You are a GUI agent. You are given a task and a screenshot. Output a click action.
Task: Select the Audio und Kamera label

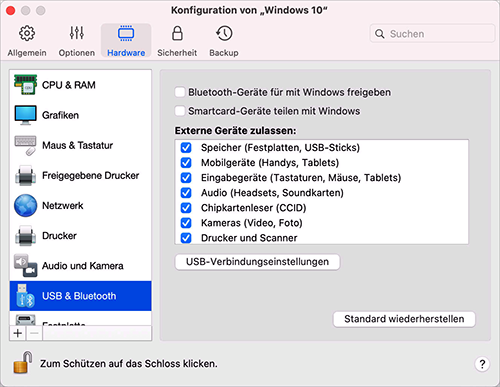(x=83, y=266)
